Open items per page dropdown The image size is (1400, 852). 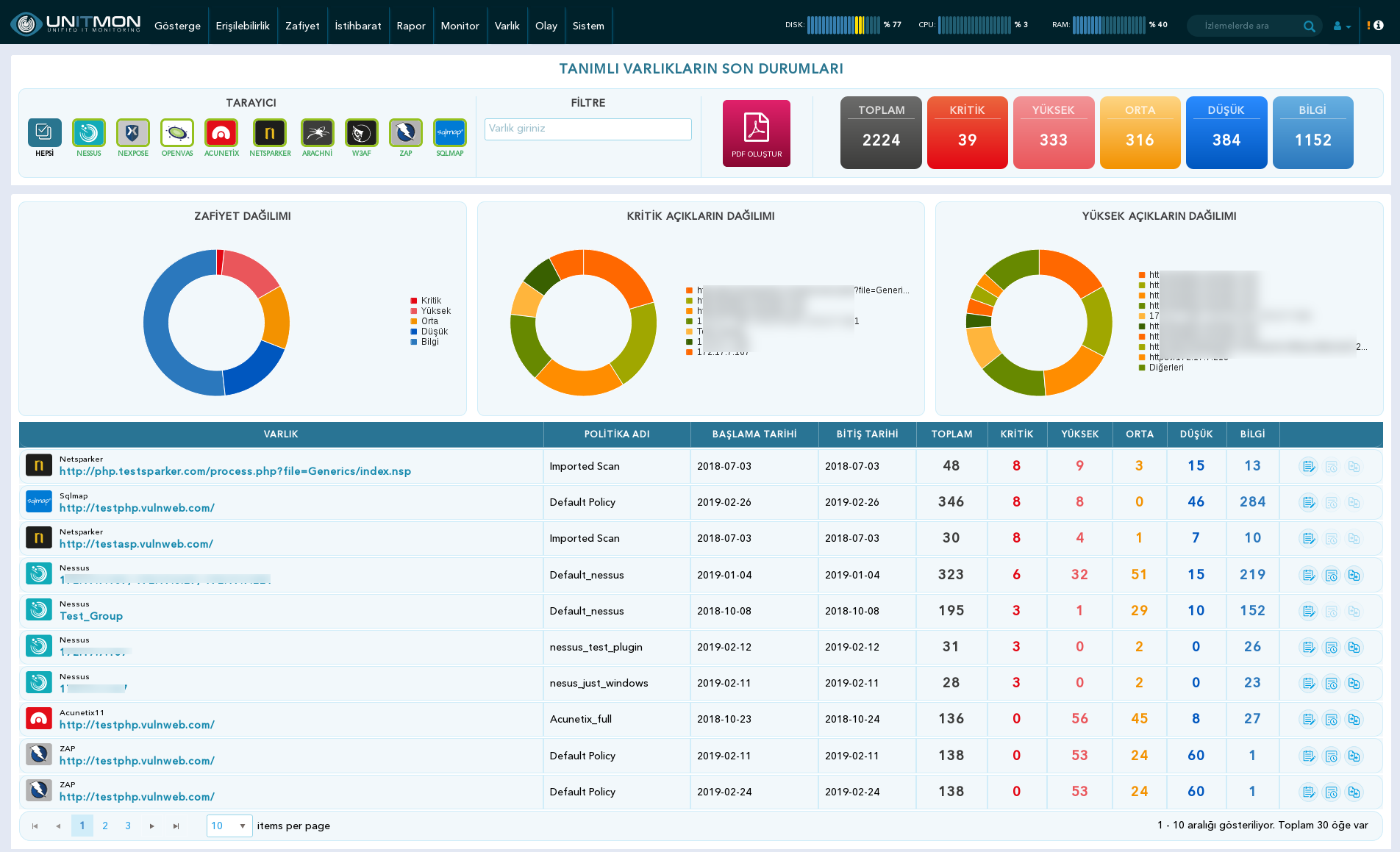[229, 826]
